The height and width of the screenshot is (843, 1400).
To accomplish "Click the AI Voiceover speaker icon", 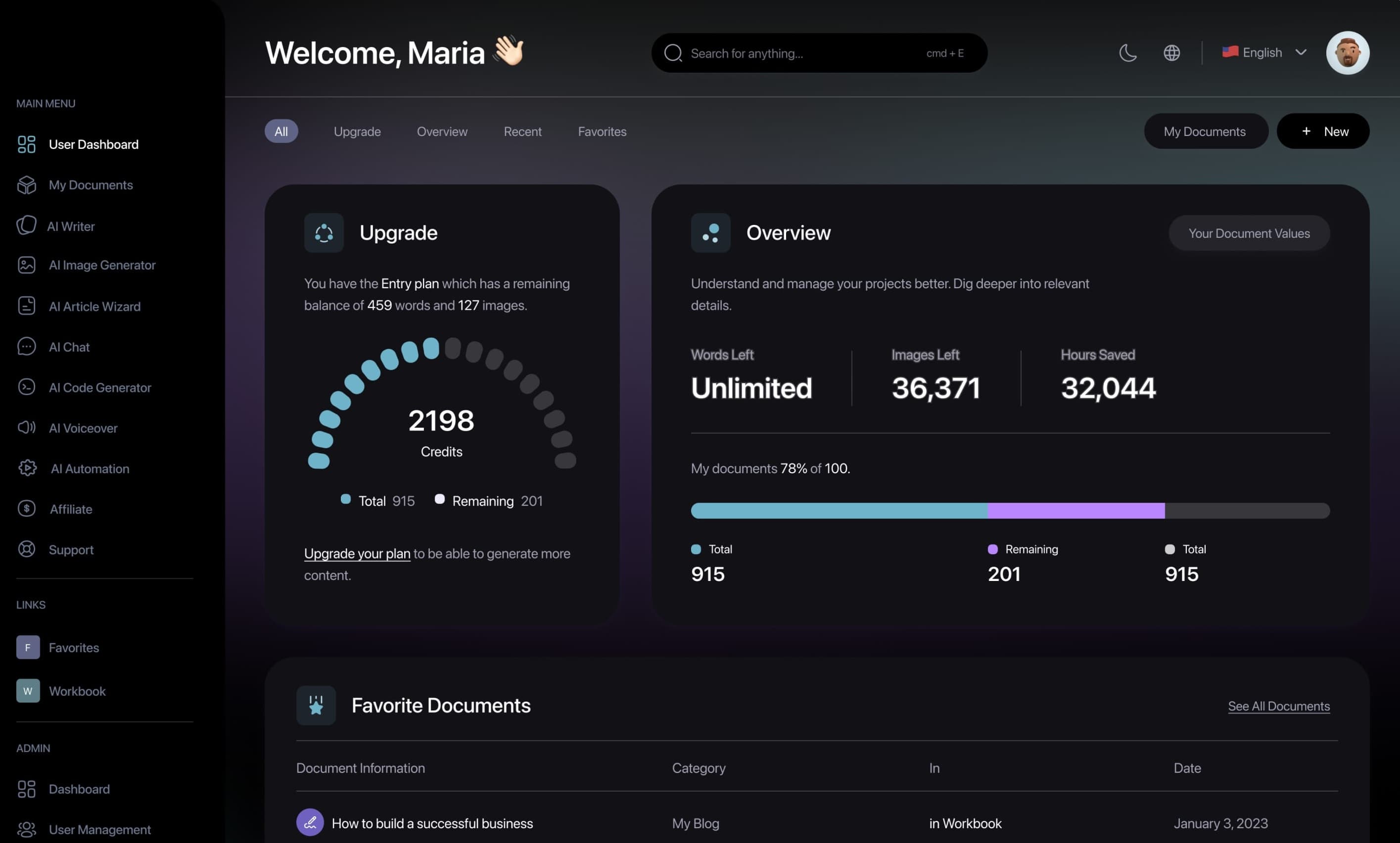I will click(x=26, y=427).
